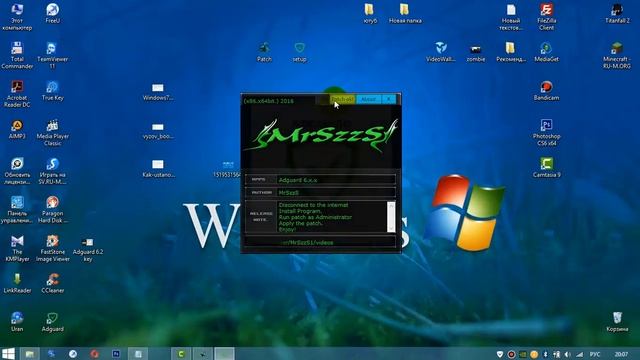Click the release note scrollbar down arrow
Image resolution: width=640 pixels, height=360 pixels.
(x=391, y=229)
